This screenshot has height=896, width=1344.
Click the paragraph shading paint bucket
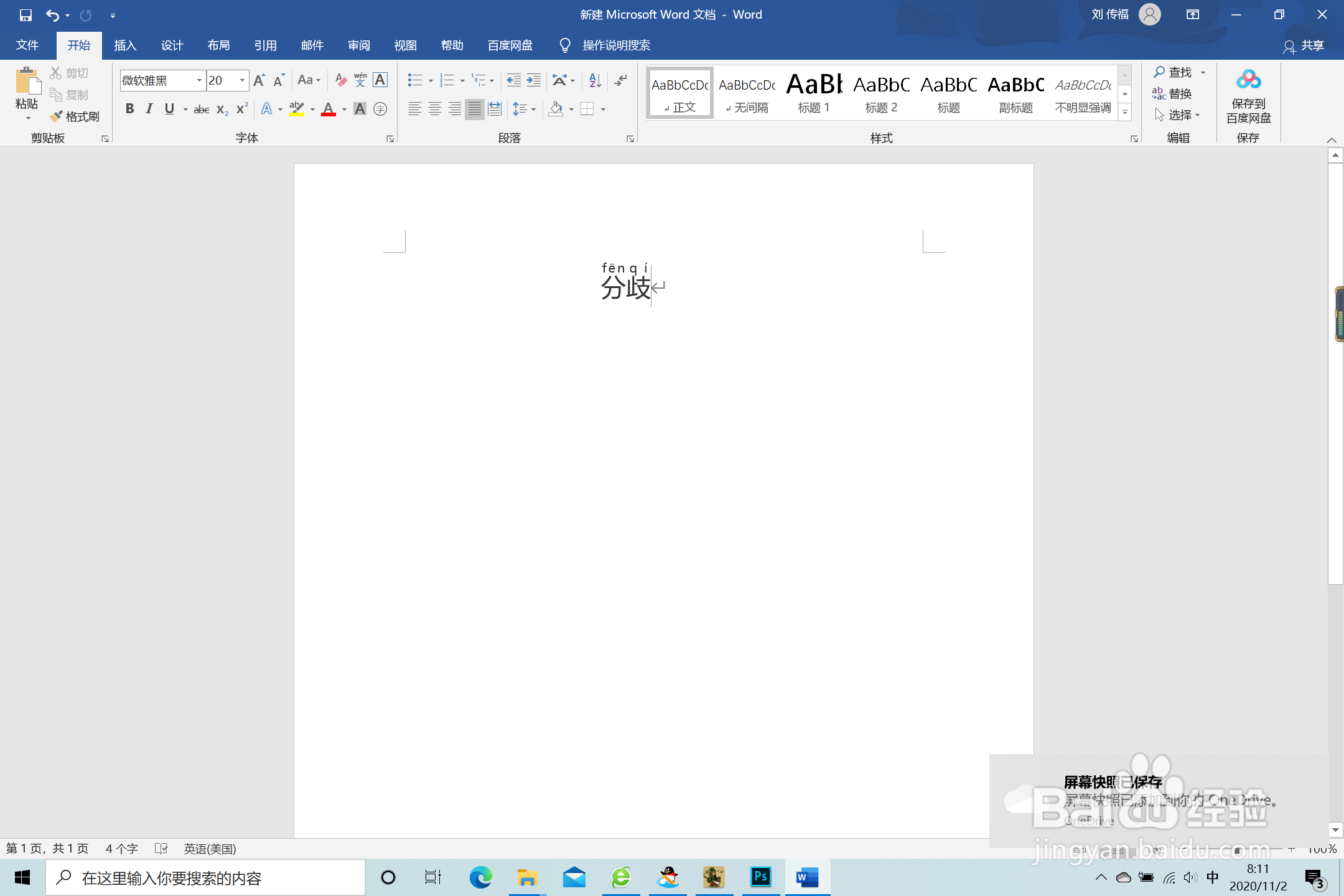(x=556, y=109)
